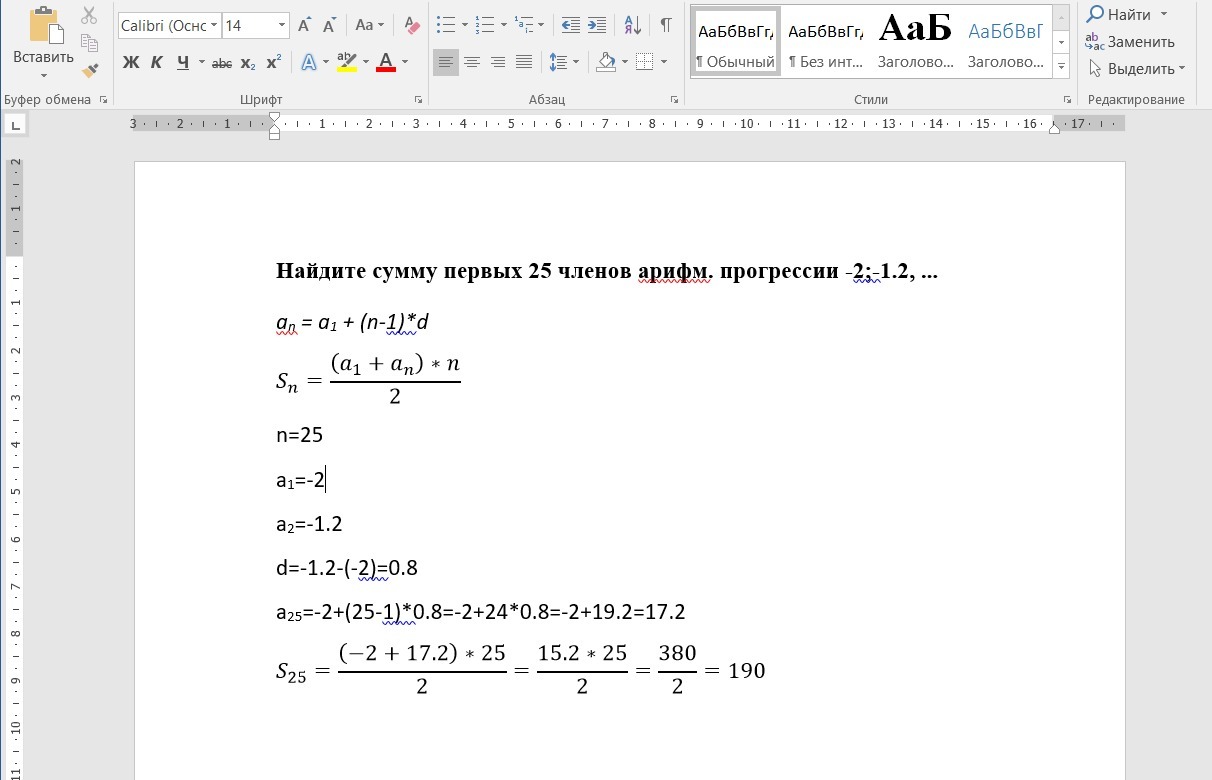
Task: Click the Sort A-Я icon
Action: pyautogui.click(x=633, y=26)
